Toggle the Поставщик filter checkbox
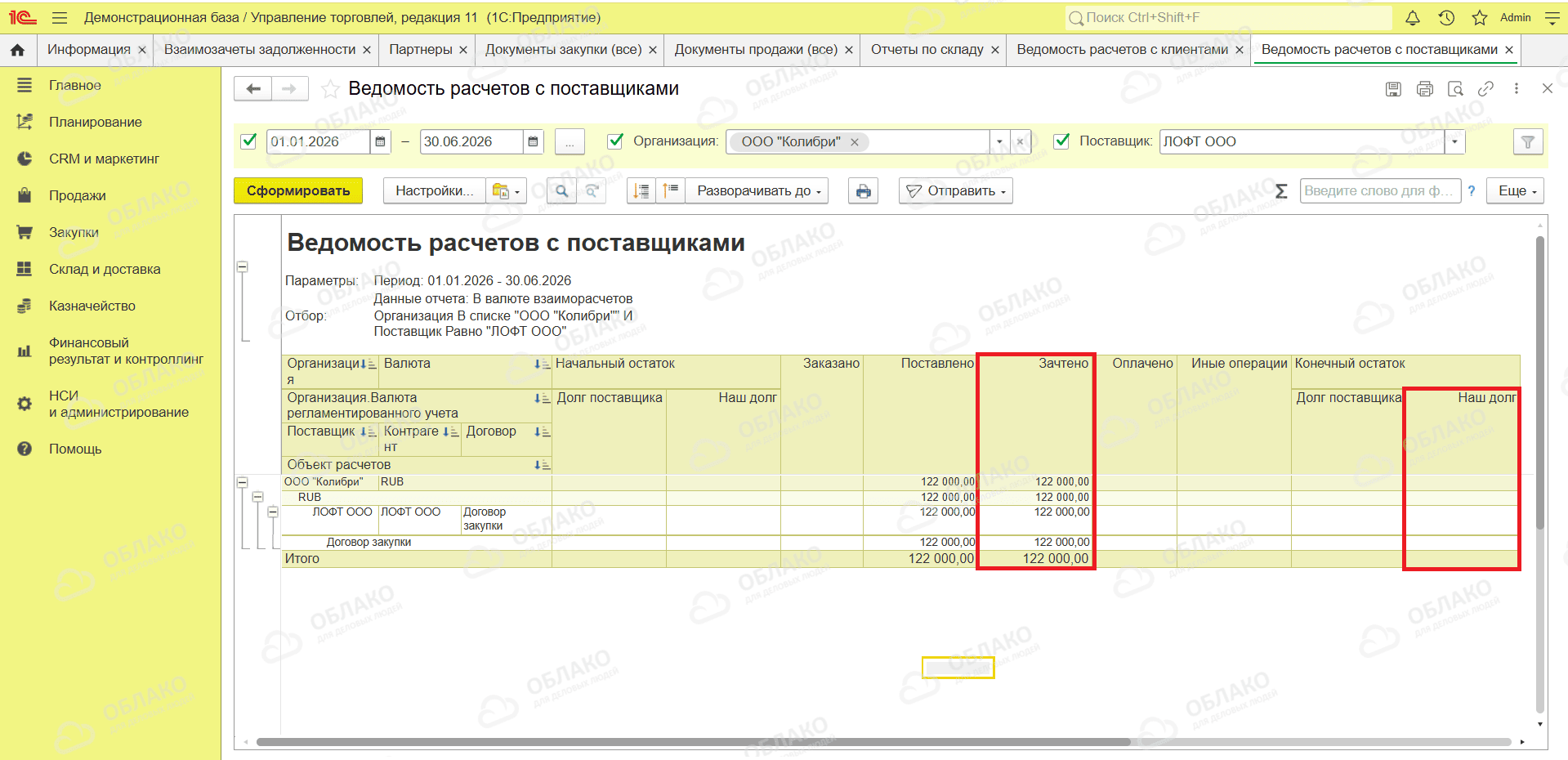The height and width of the screenshot is (760, 1568). [1061, 141]
